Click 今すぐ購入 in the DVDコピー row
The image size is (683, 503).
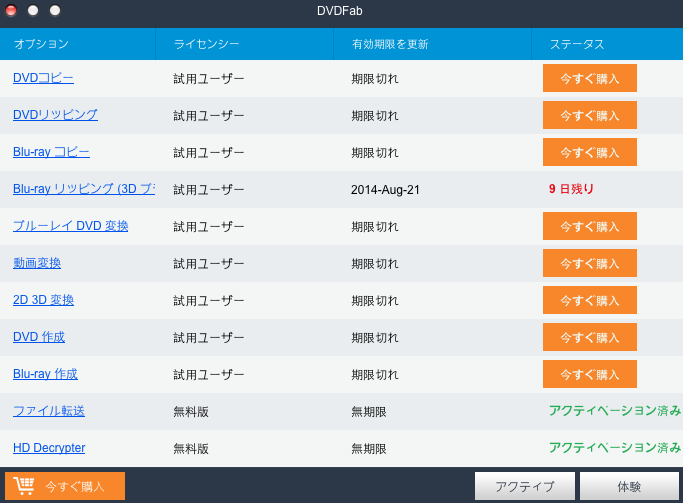click(x=590, y=78)
